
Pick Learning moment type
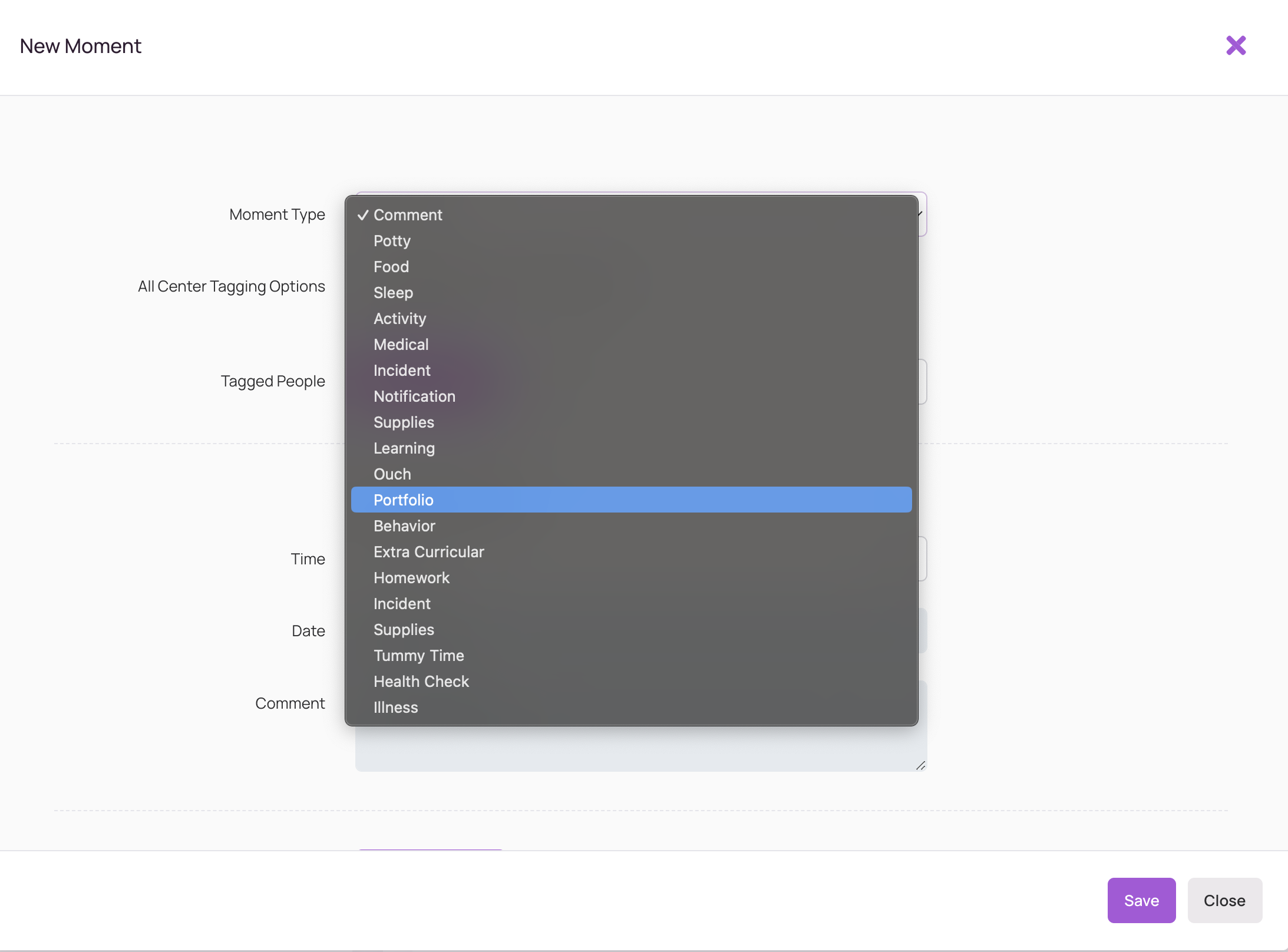pyautogui.click(x=404, y=448)
